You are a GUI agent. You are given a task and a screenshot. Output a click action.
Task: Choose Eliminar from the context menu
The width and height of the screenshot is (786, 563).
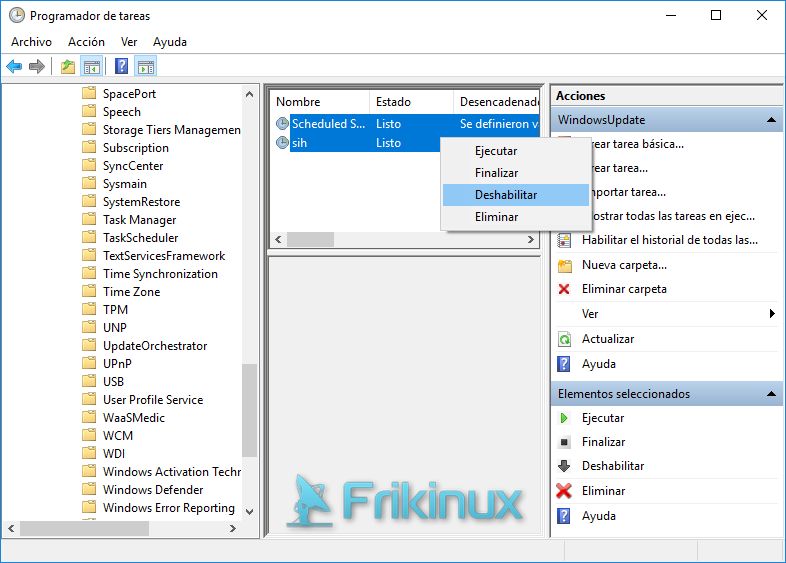(x=516, y=217)
